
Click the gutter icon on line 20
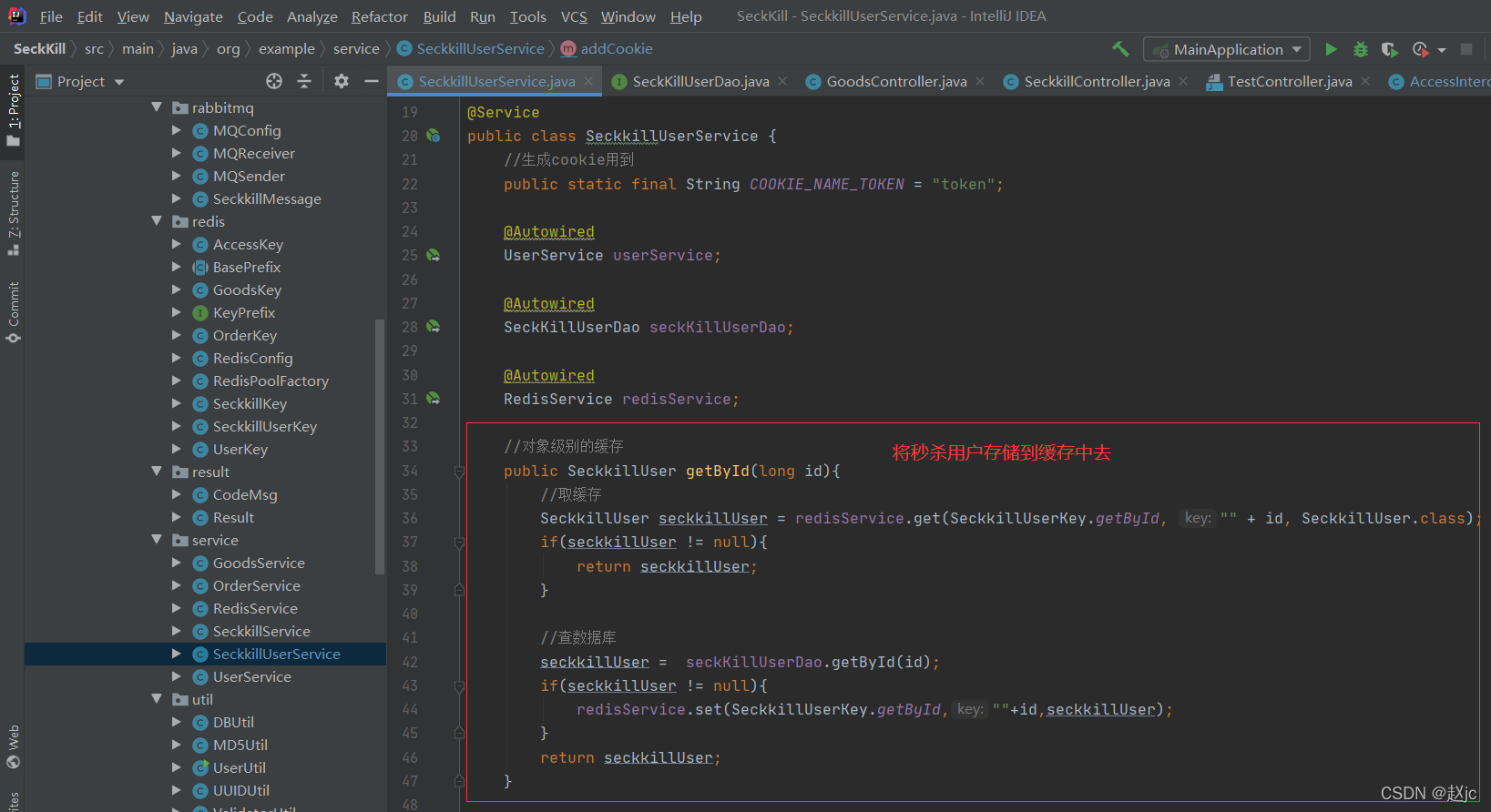point(434,136)
